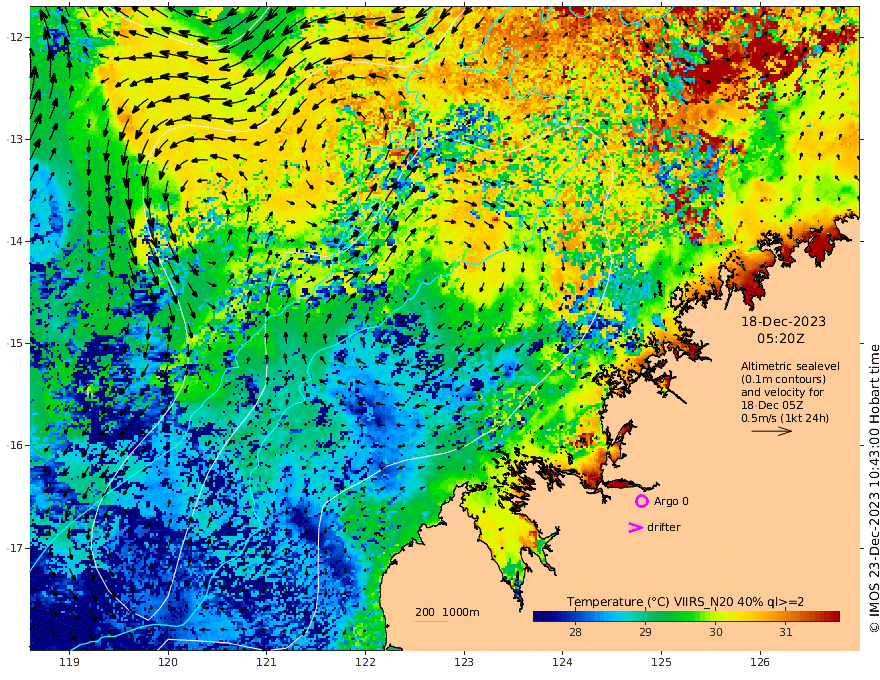Image resolution: width=880 pixels, height=680 pixels.
Task: Click the latitude axis label '-15'
Action: (x=16, y=343)
